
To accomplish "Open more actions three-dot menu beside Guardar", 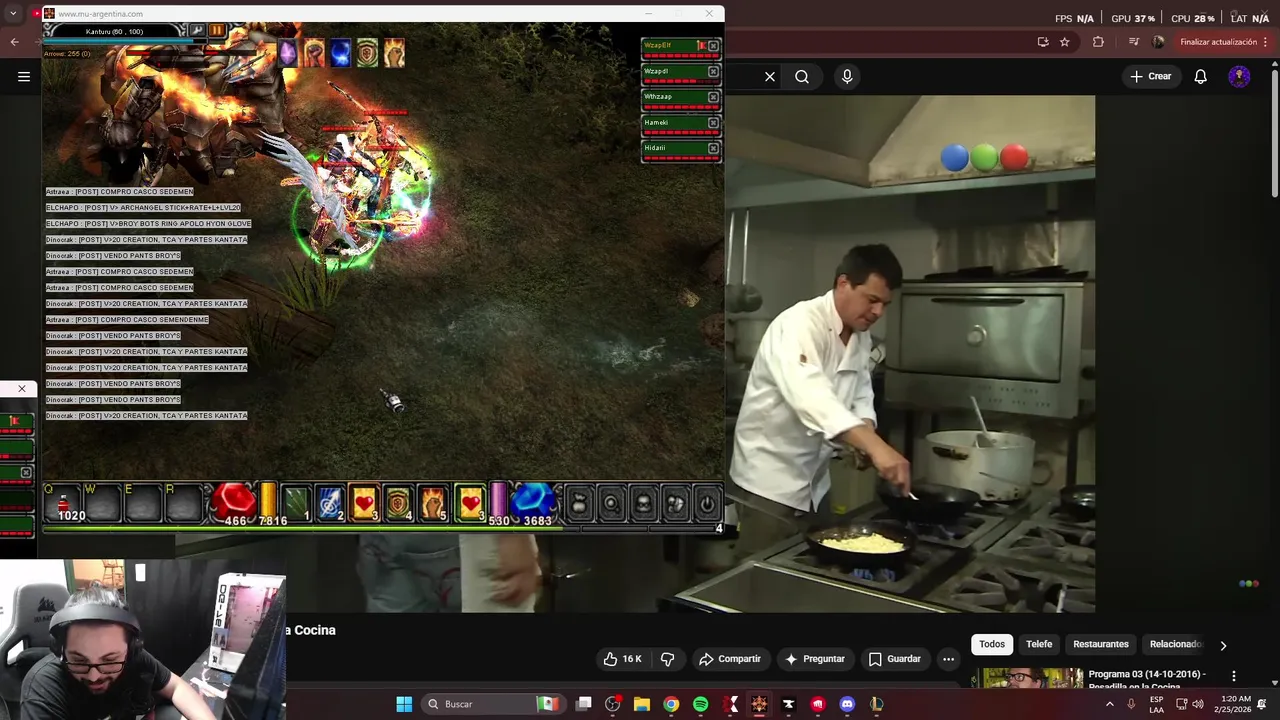I will [x=948, y=659].
